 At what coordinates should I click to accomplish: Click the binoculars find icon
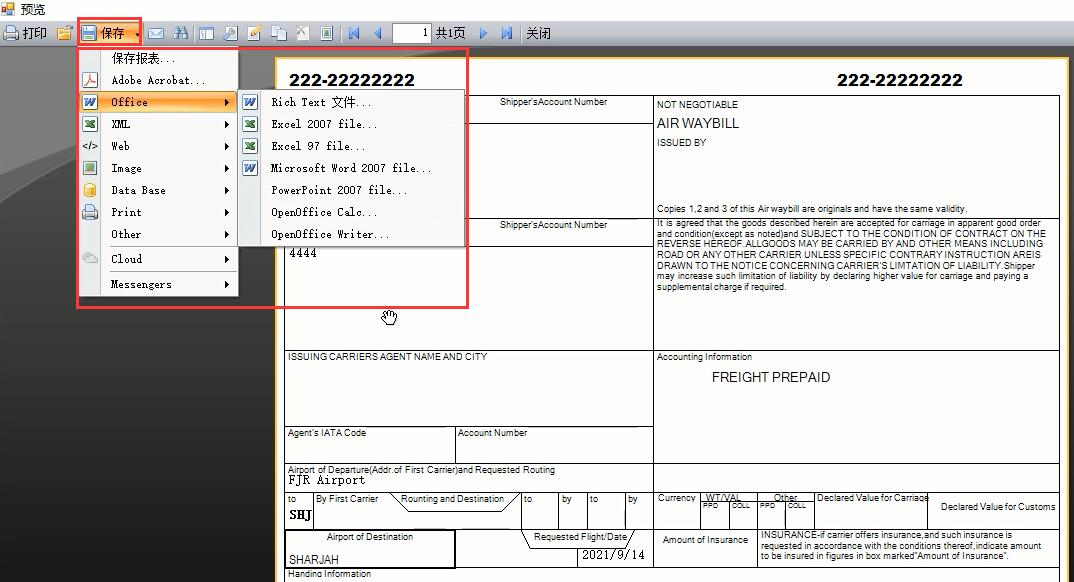point(181,33)
